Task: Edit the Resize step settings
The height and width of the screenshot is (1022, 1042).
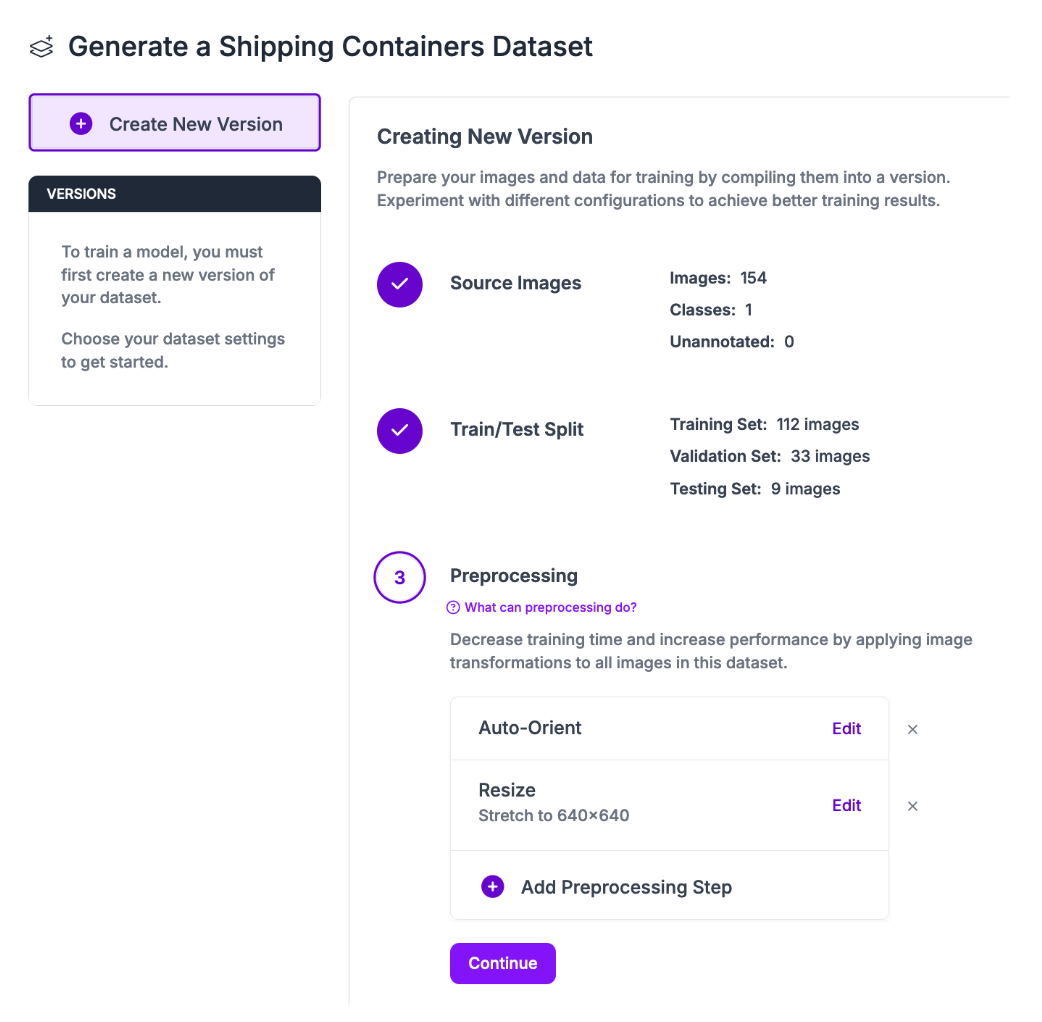Action: pyautogui.click(x=846, y=805)
